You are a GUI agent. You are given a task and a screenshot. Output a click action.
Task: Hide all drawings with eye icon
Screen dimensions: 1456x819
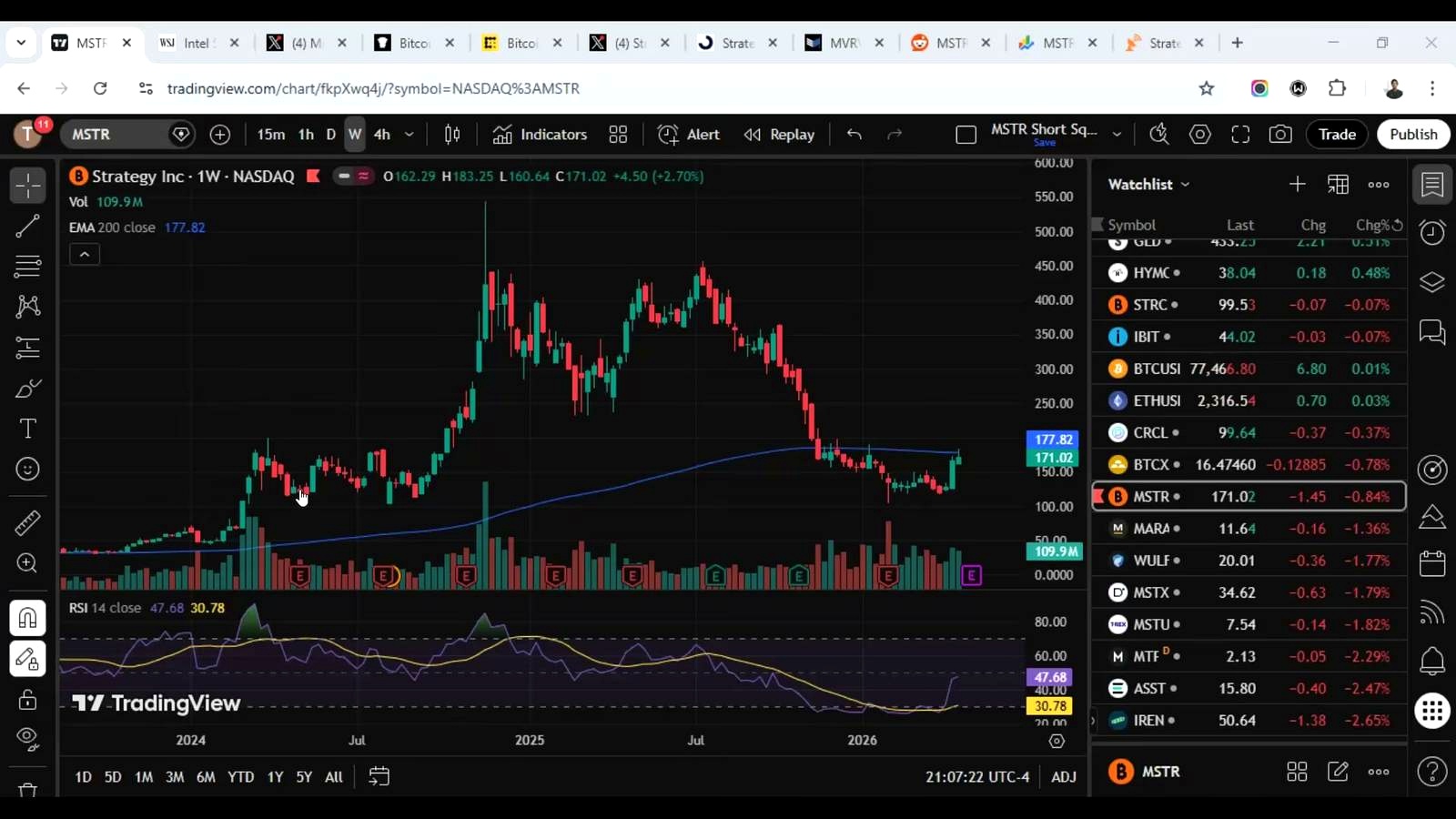point(27,738)
